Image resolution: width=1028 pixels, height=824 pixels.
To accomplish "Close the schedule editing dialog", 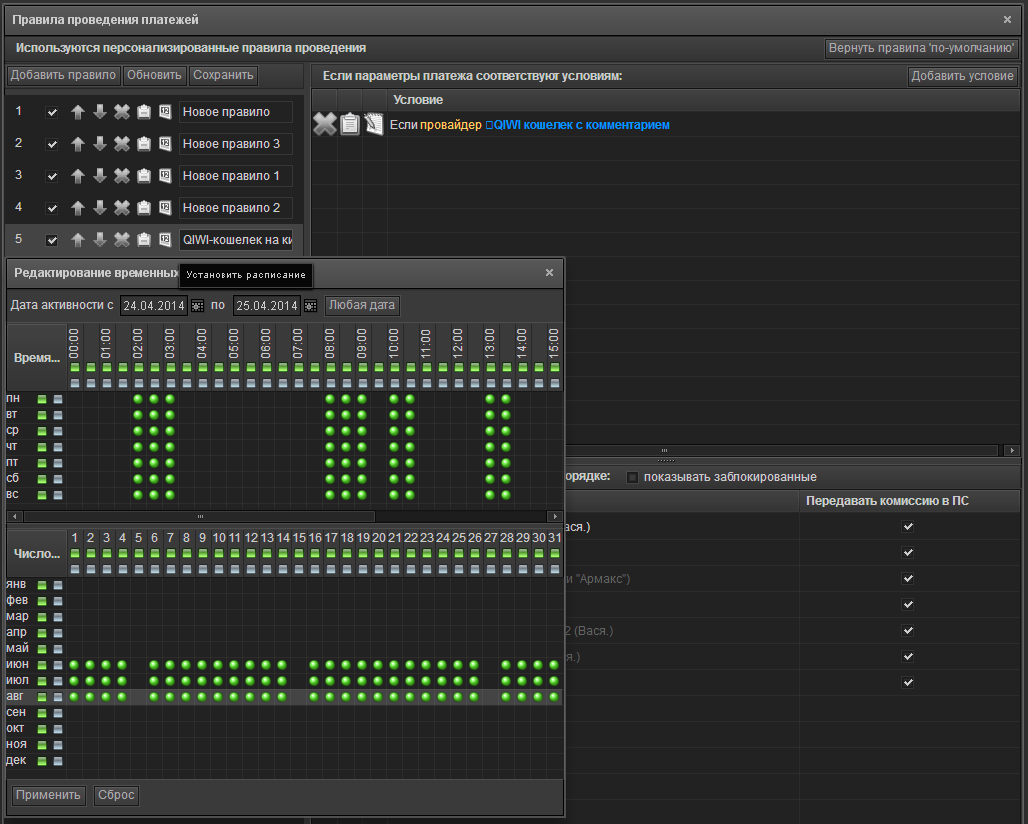I will point(549,273).
